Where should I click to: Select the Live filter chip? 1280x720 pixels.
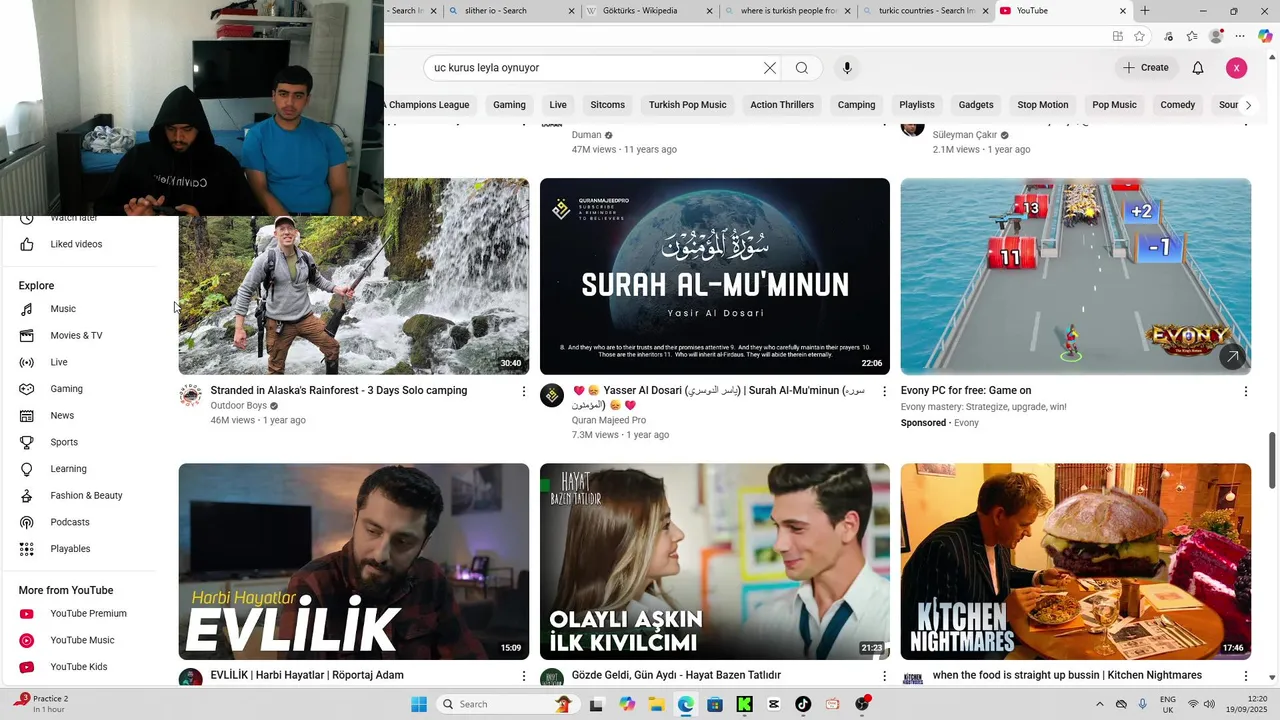coord(558,105)
